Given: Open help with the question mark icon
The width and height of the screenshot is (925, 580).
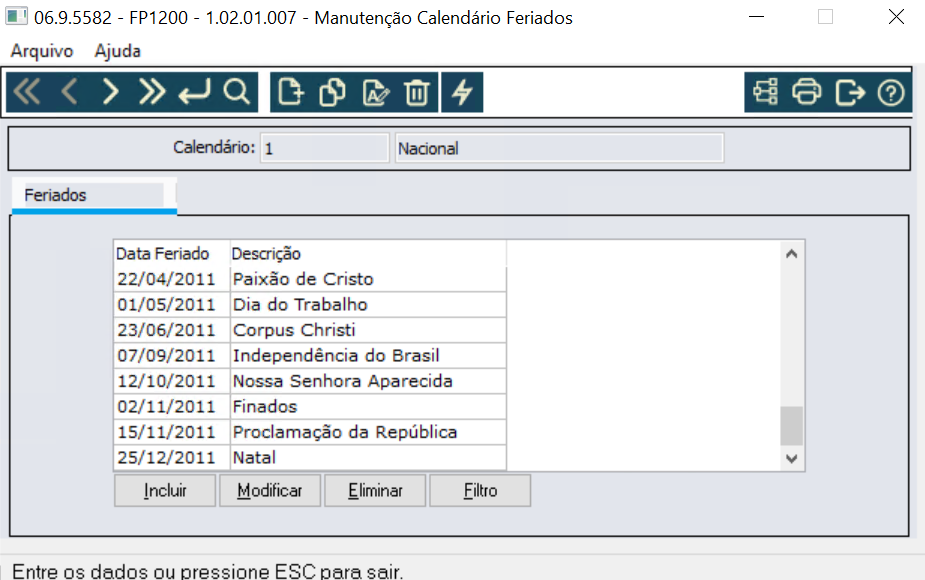Looking at the screenshot, I should (891, 92).
